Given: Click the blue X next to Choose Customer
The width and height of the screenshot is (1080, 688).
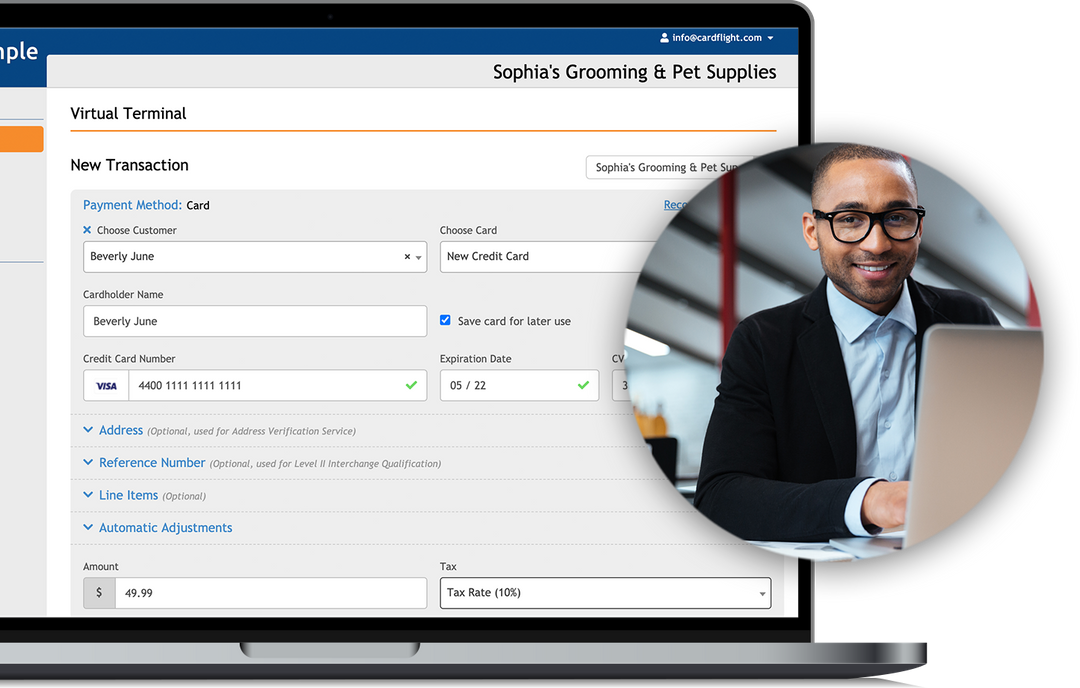Looking at the screenshot, I should pyautogui.click(x=87, y=230).
